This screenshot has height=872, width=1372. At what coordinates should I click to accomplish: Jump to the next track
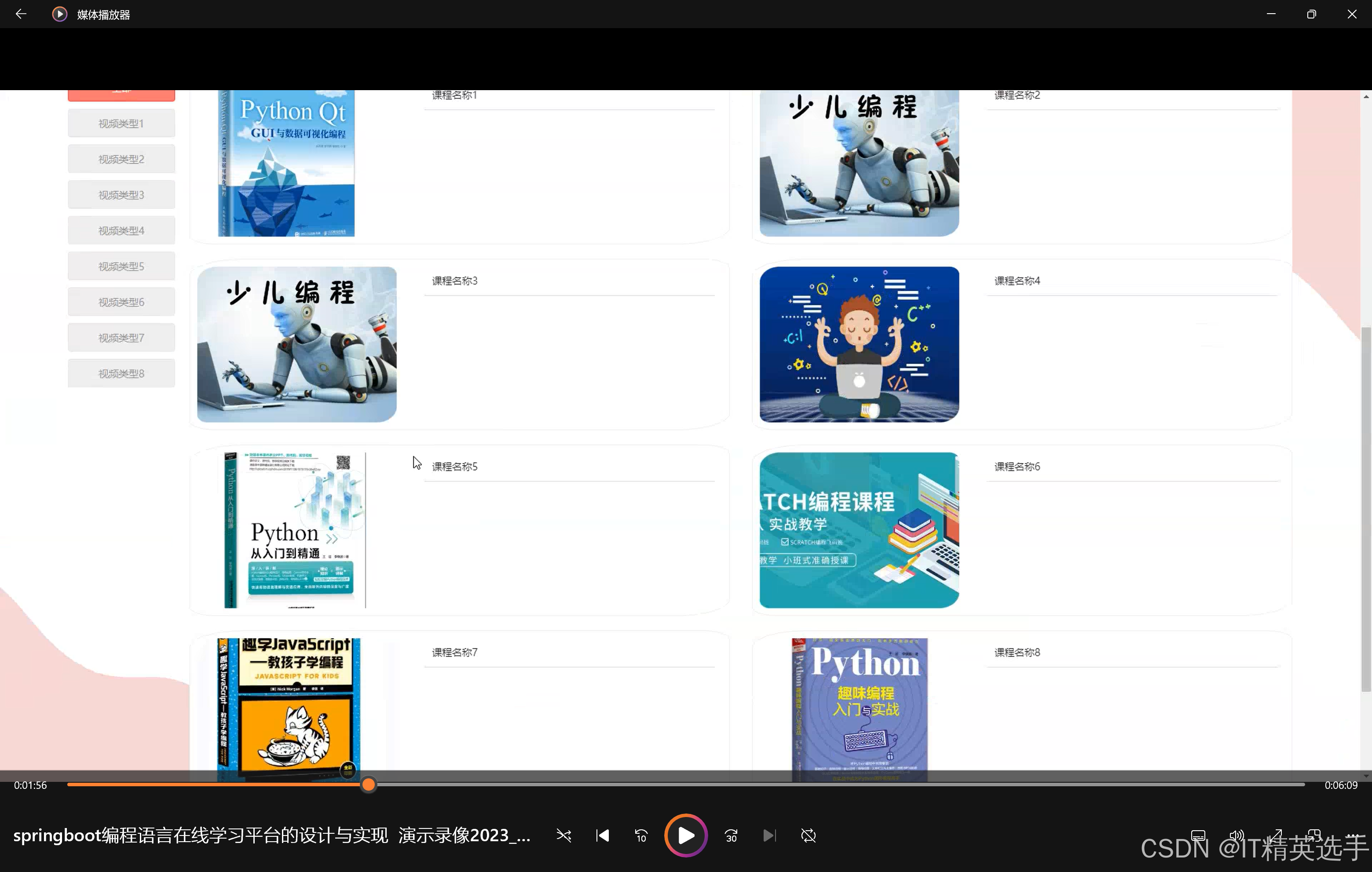point(769,836)
